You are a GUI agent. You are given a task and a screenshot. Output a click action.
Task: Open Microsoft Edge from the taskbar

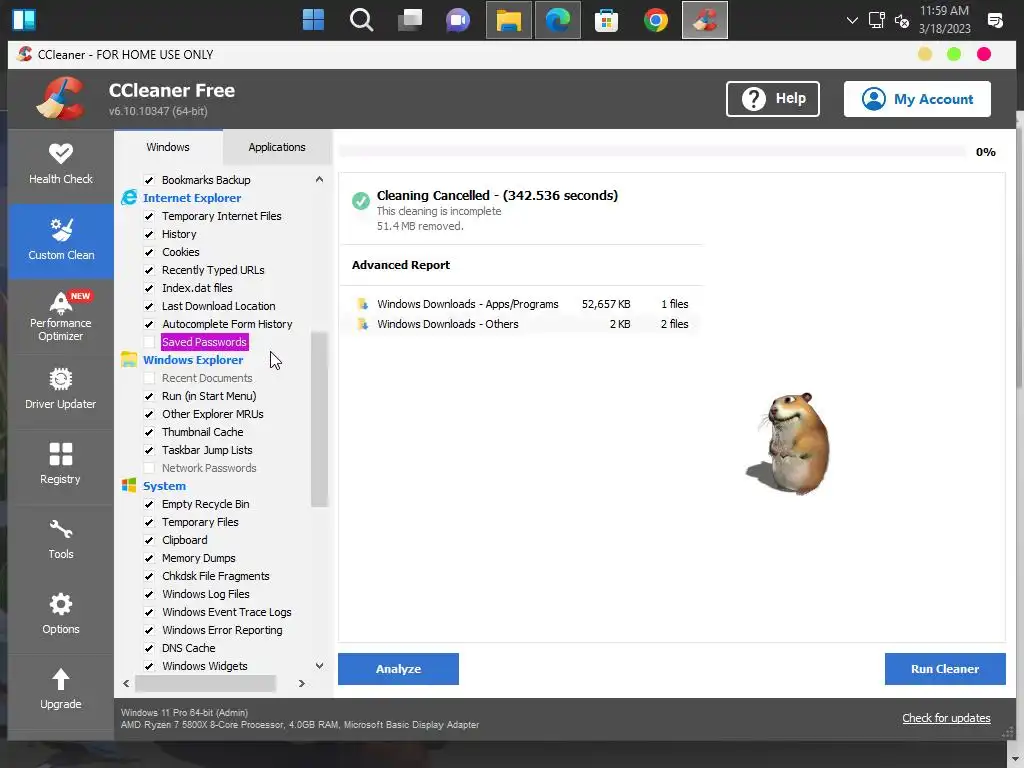(x=558, y=20)
